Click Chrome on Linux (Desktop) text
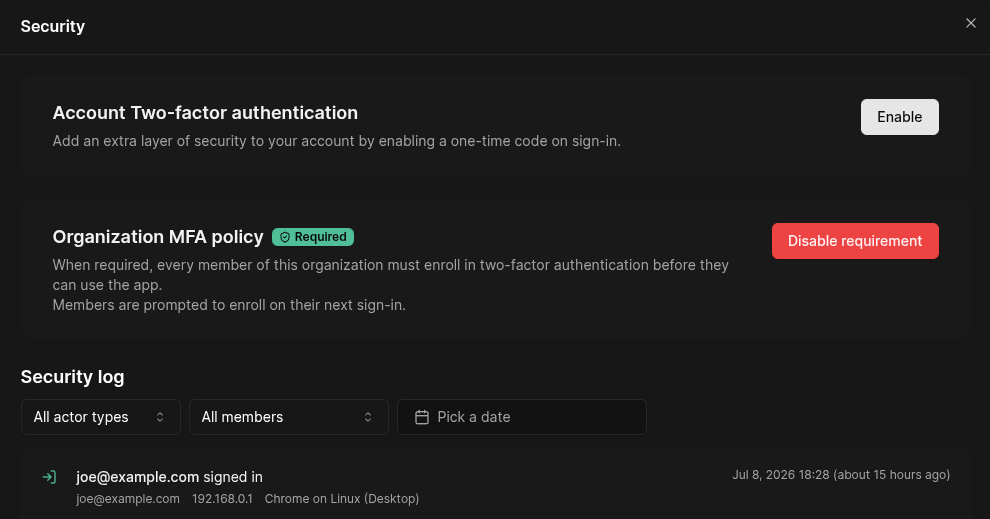This screenshot has width=990, height=519. 342,499
